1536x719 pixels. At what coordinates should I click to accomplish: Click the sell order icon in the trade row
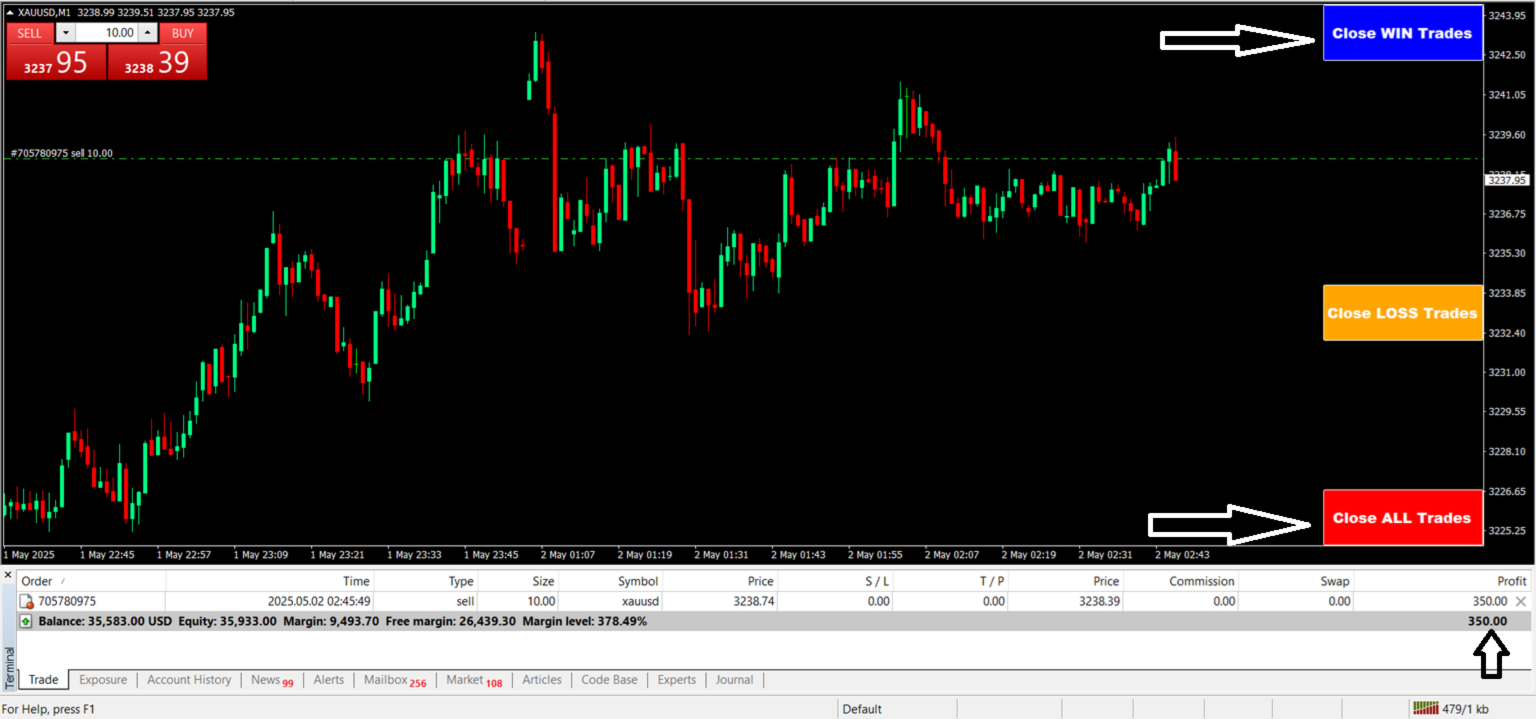coord(26,601)
